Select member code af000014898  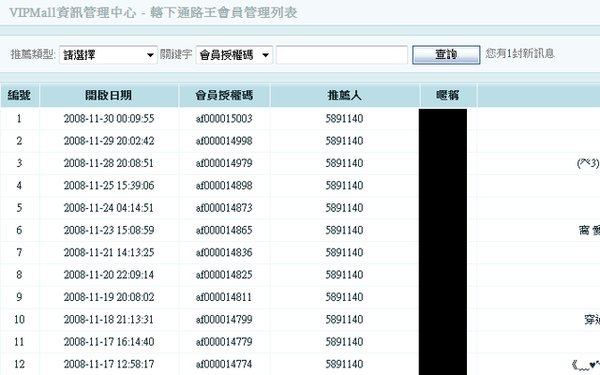pyautogui.click(x=224, y=186)
